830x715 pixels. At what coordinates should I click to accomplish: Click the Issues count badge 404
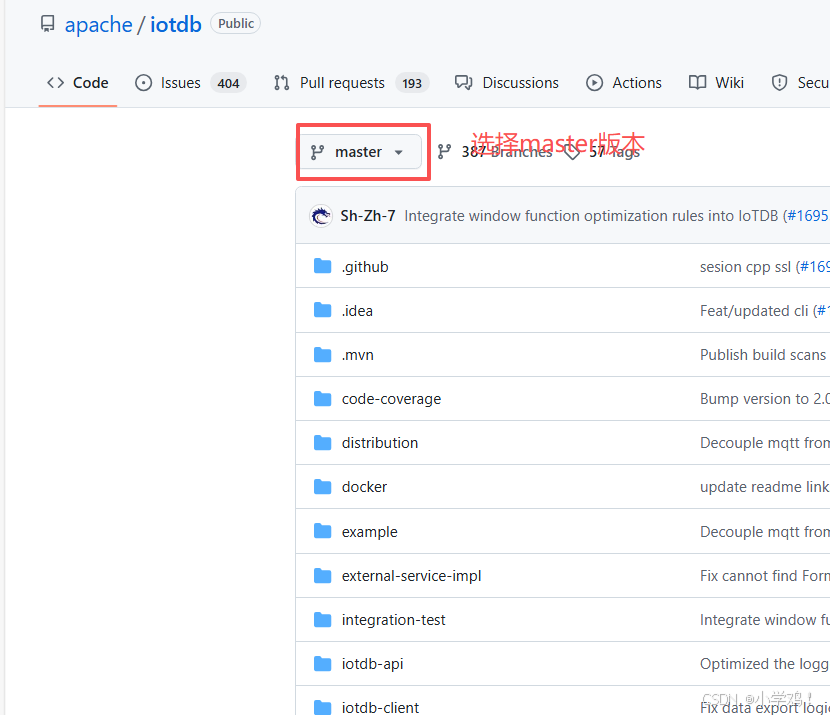(x=228, y=83)
